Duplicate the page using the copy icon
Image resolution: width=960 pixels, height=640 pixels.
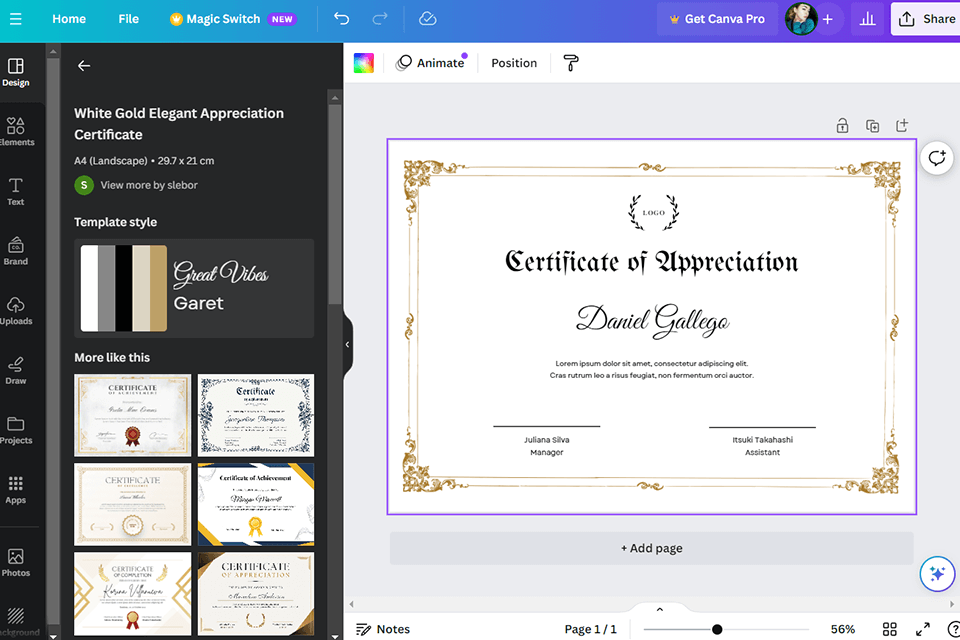[872, 126]
